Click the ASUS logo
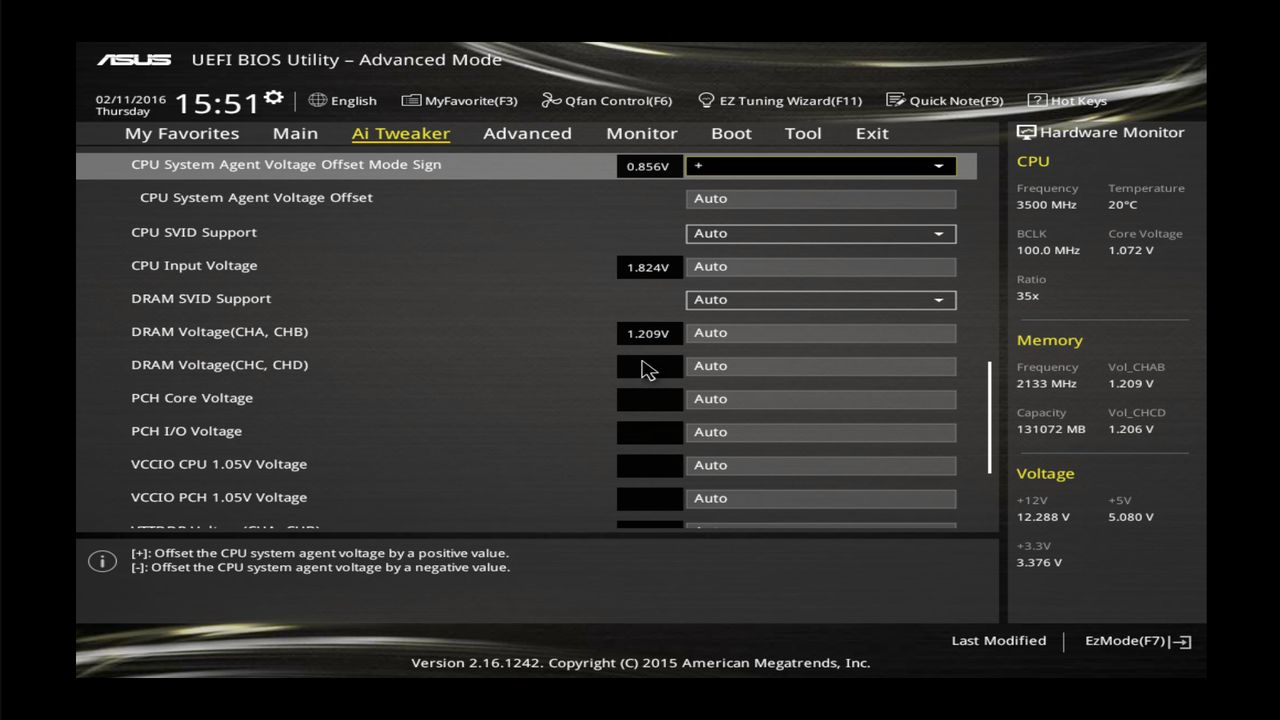This screenshot has width=1280, height=720. coord(133,60)
